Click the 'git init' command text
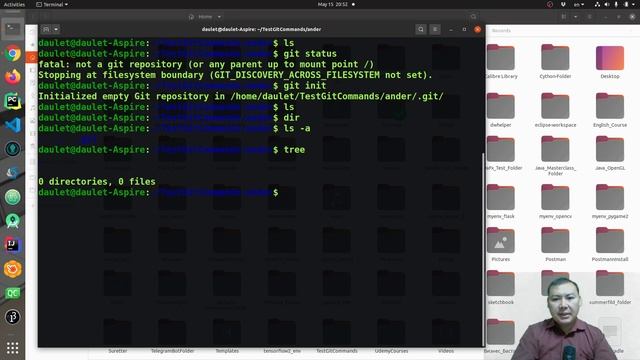The width and height of the screenshot is (640, 360). point(304,86)
